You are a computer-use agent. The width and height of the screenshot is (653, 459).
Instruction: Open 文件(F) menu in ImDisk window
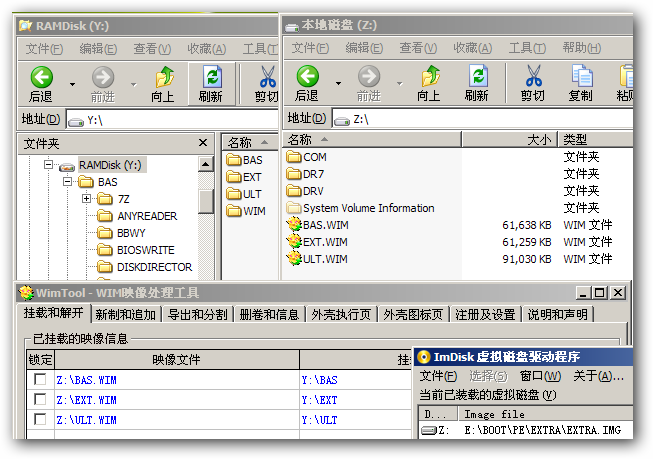(438, 376)
